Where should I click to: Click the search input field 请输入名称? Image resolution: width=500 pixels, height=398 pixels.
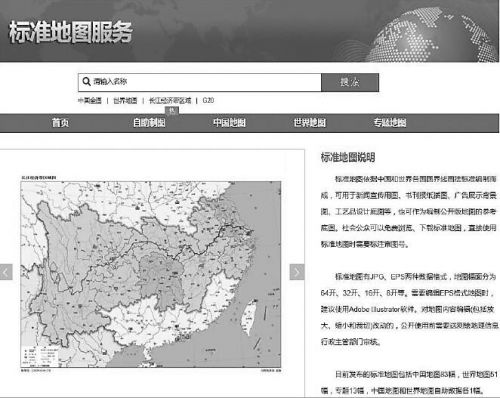click(200, 82)
